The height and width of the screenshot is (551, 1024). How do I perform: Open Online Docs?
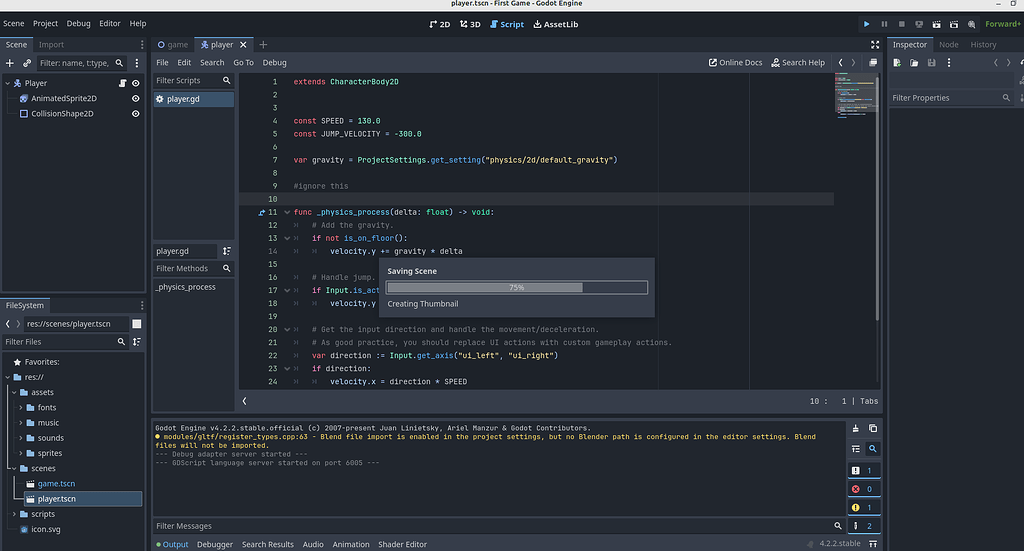[735, 63]
